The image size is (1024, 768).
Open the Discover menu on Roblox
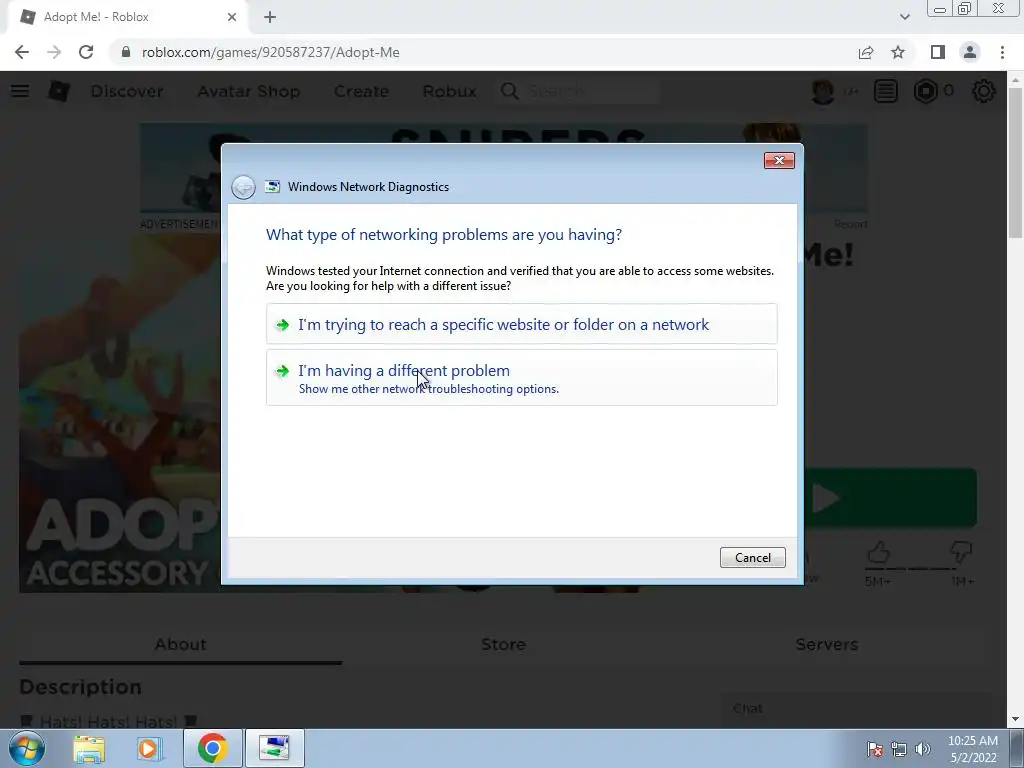(127, 91)
